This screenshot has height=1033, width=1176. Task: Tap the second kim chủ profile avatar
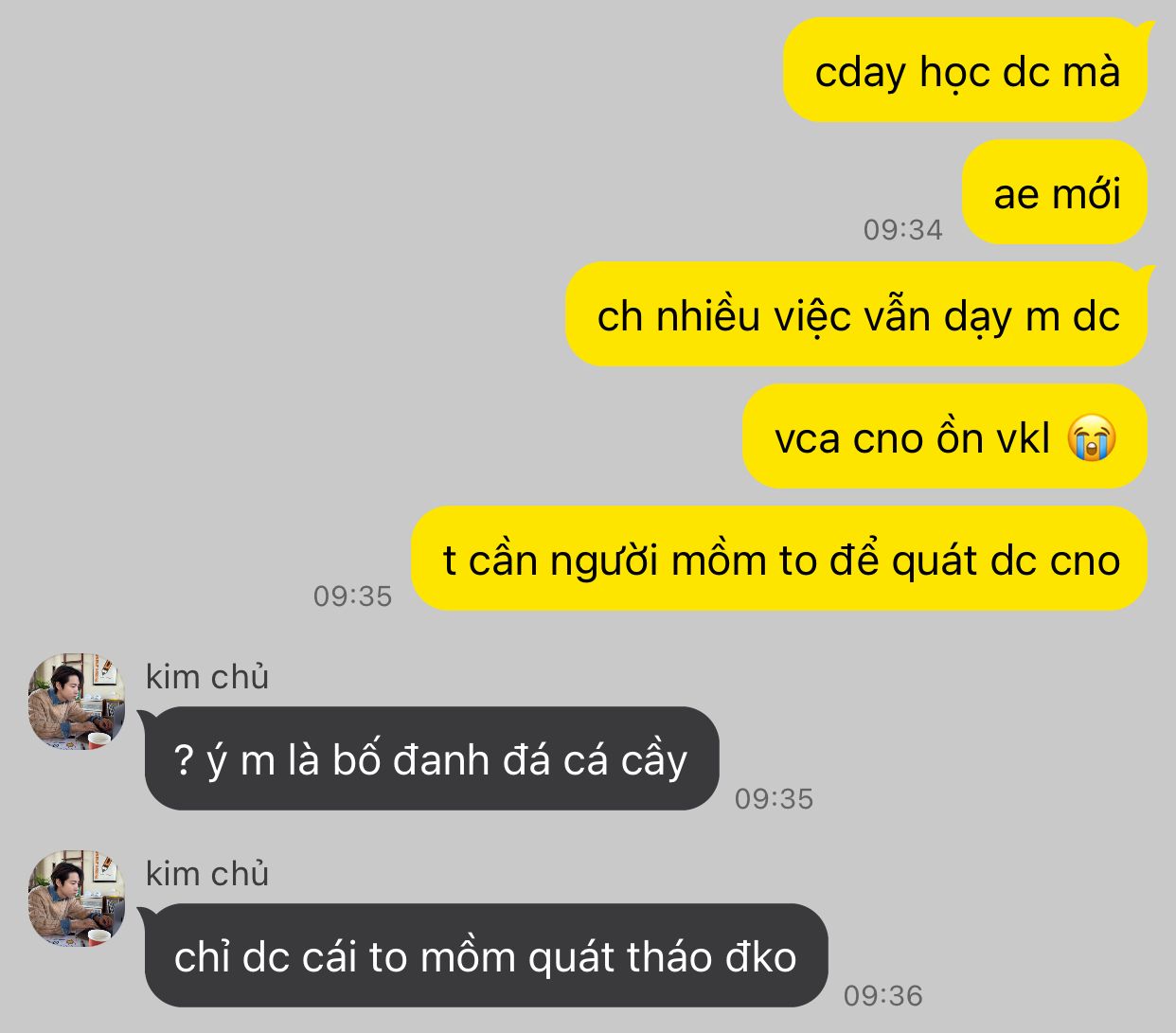[77, 899]
